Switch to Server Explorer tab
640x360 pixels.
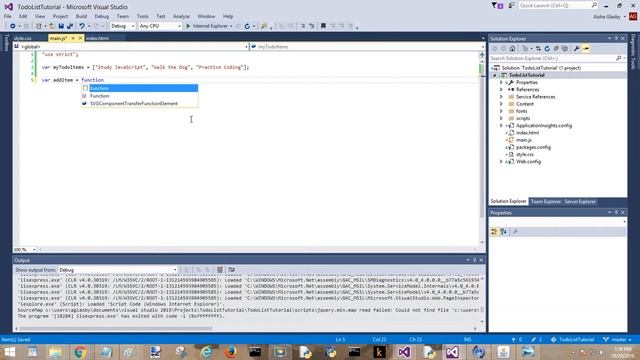point(580,202)
